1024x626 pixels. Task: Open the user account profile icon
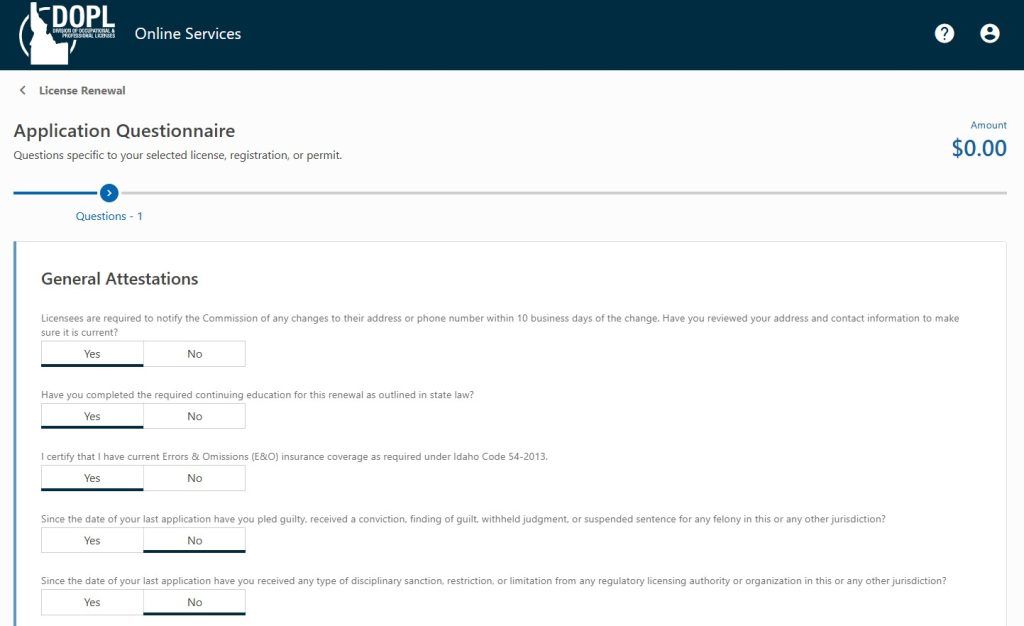click(989, 33)
